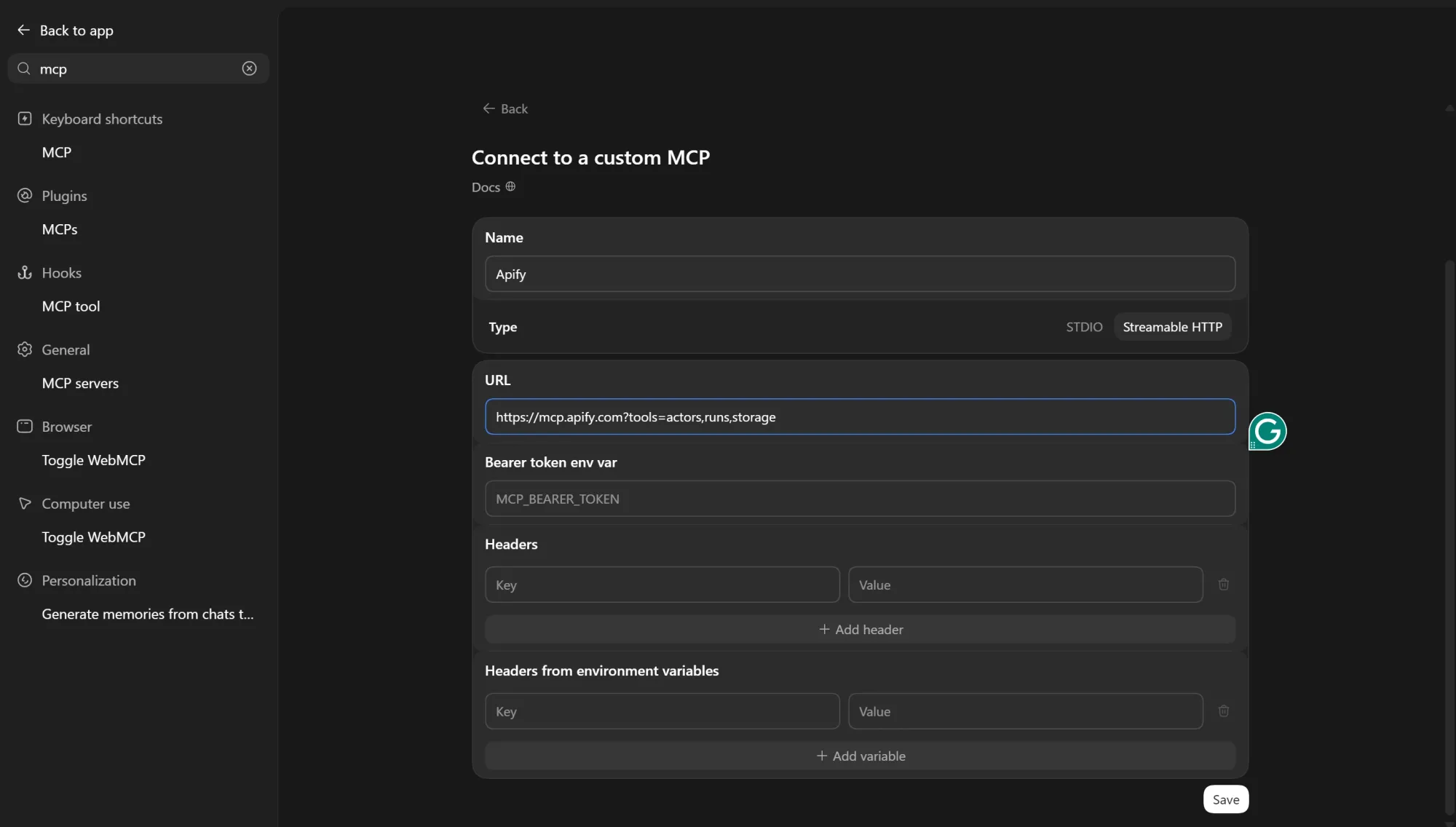Open the Docs link
The width and height of the screenshot is (1456, 827).
click(x=486, y=187)
